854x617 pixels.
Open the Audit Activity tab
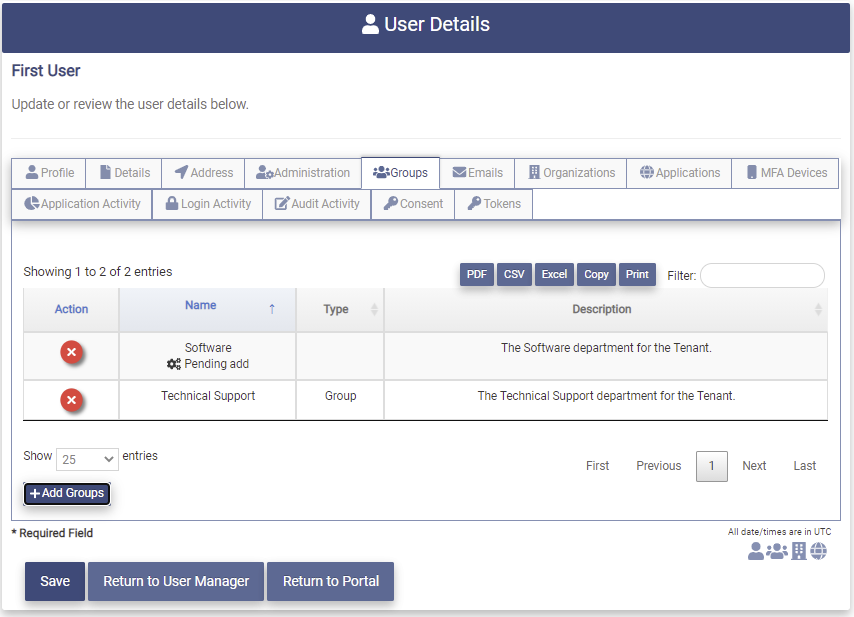[317, 204]
